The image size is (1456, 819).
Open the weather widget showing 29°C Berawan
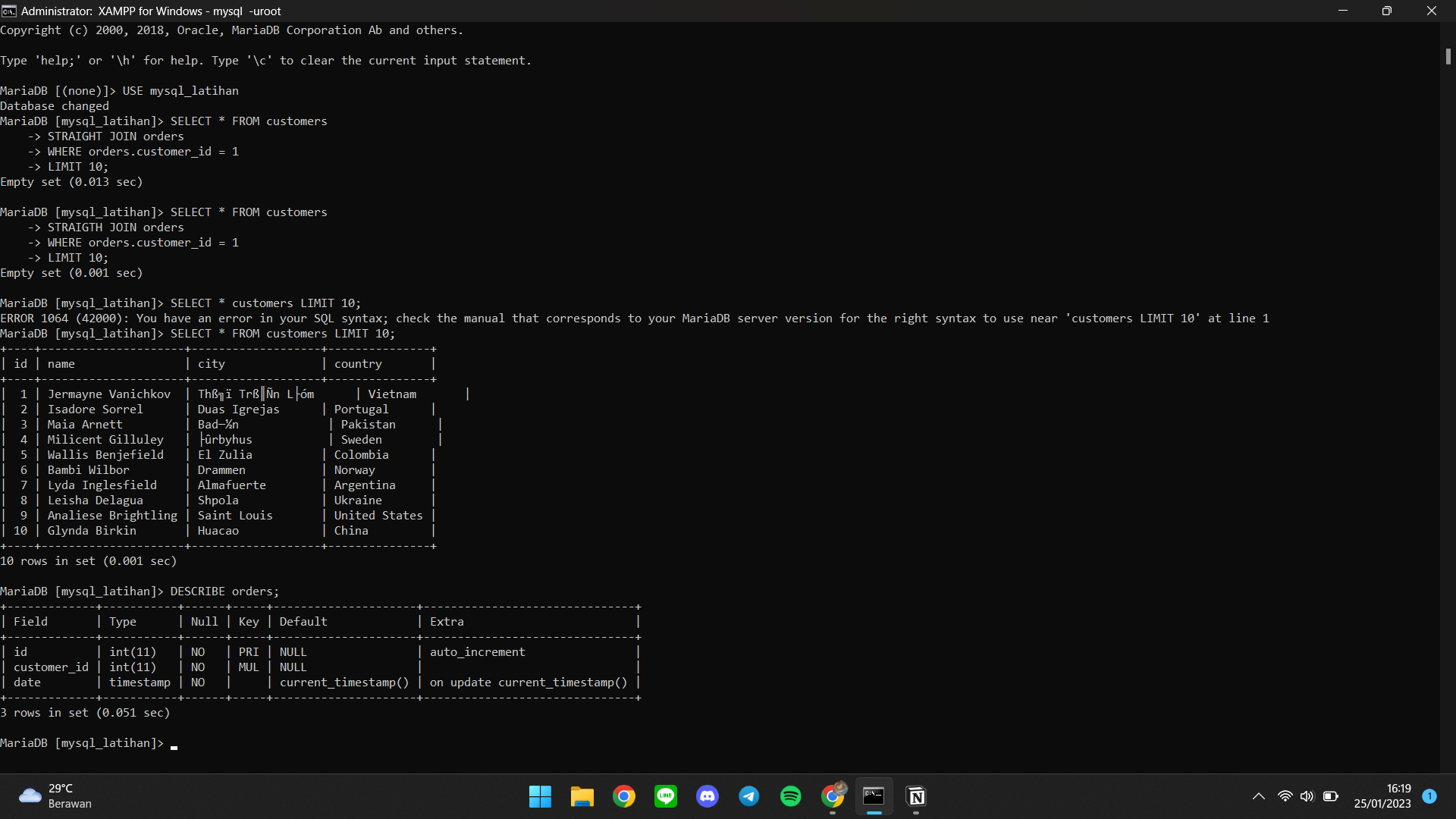coord(55,796)
